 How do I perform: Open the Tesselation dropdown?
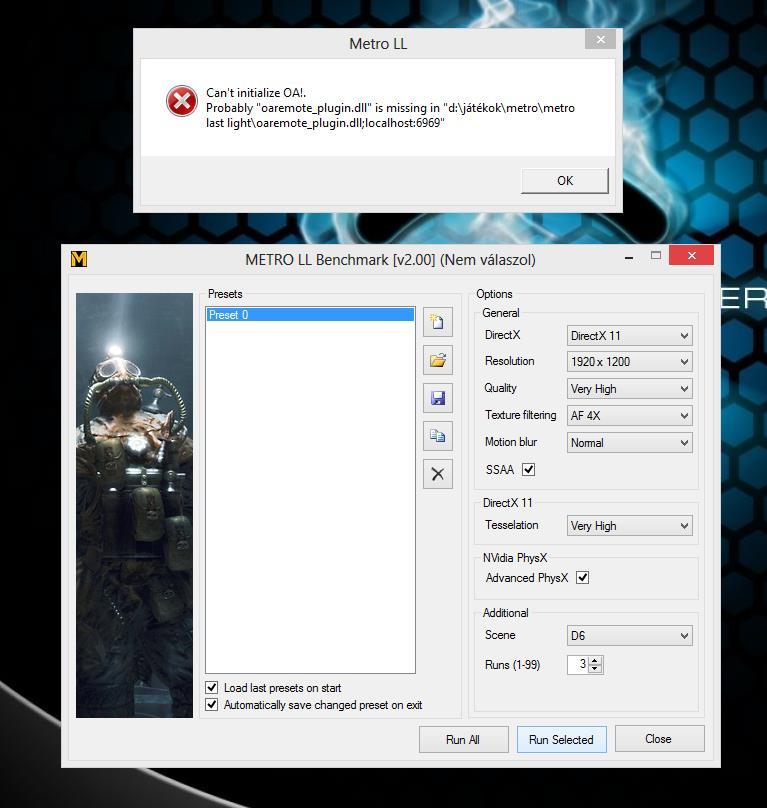pos(629,526)
